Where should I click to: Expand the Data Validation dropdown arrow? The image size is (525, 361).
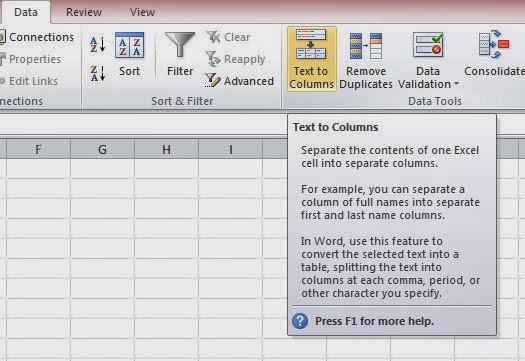click(x=456, y=84)
